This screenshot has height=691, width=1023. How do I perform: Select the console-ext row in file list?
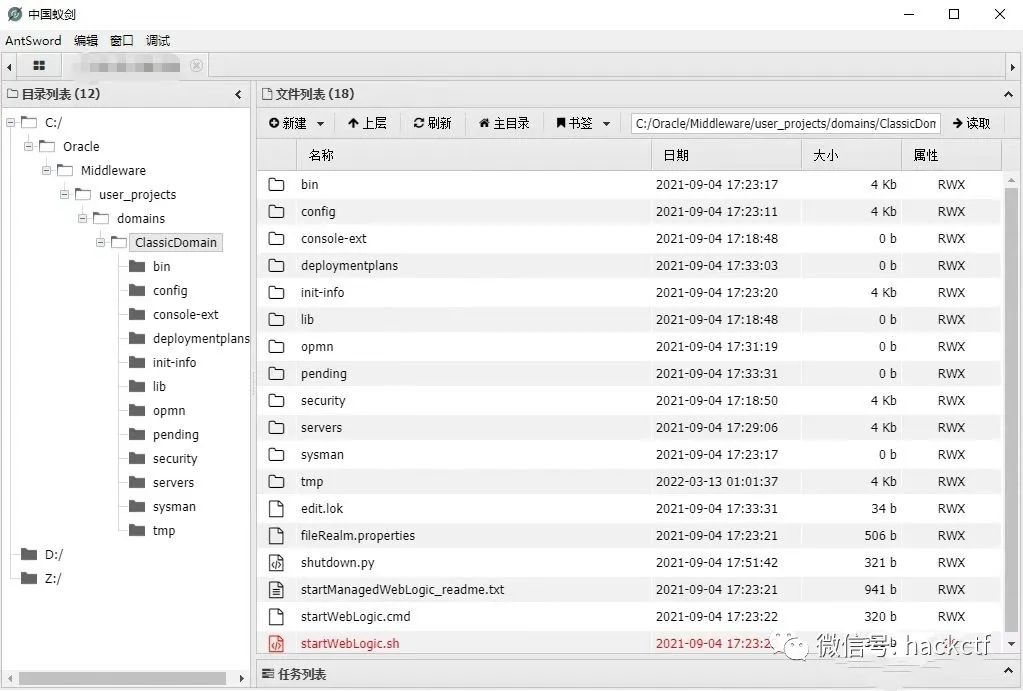tap(630, 239)
